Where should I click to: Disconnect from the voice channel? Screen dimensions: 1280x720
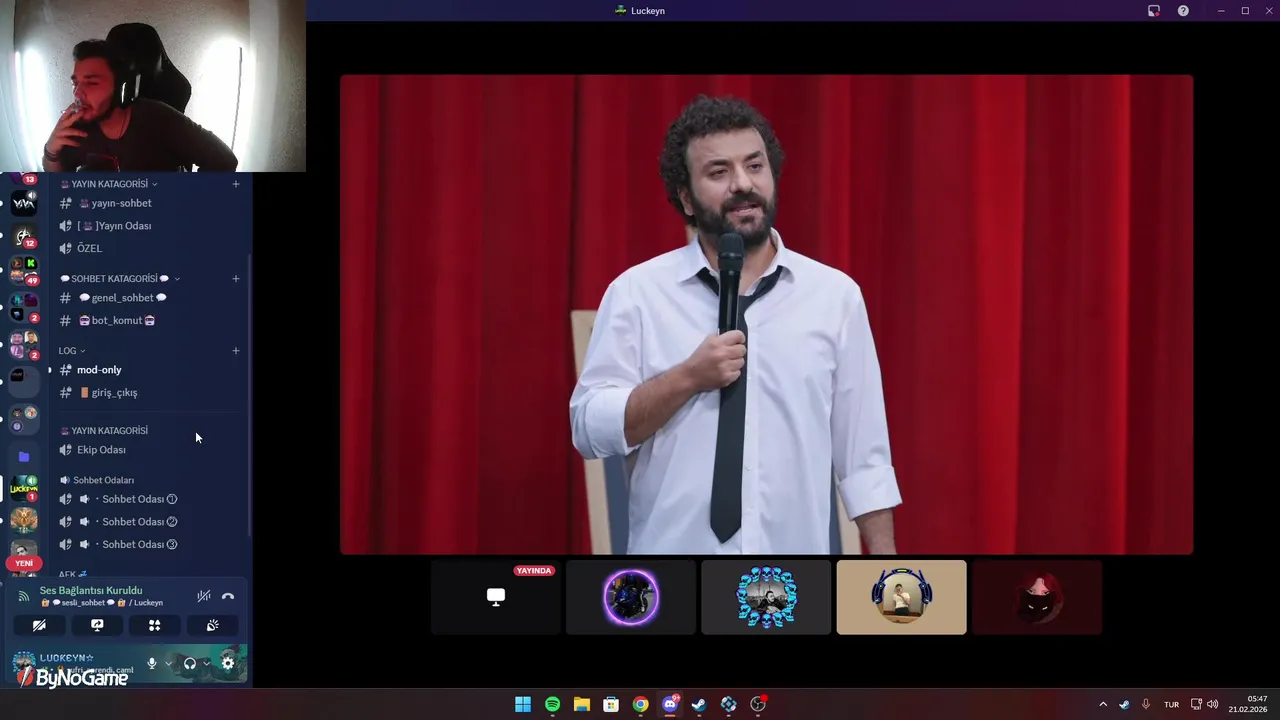point(228,596)
